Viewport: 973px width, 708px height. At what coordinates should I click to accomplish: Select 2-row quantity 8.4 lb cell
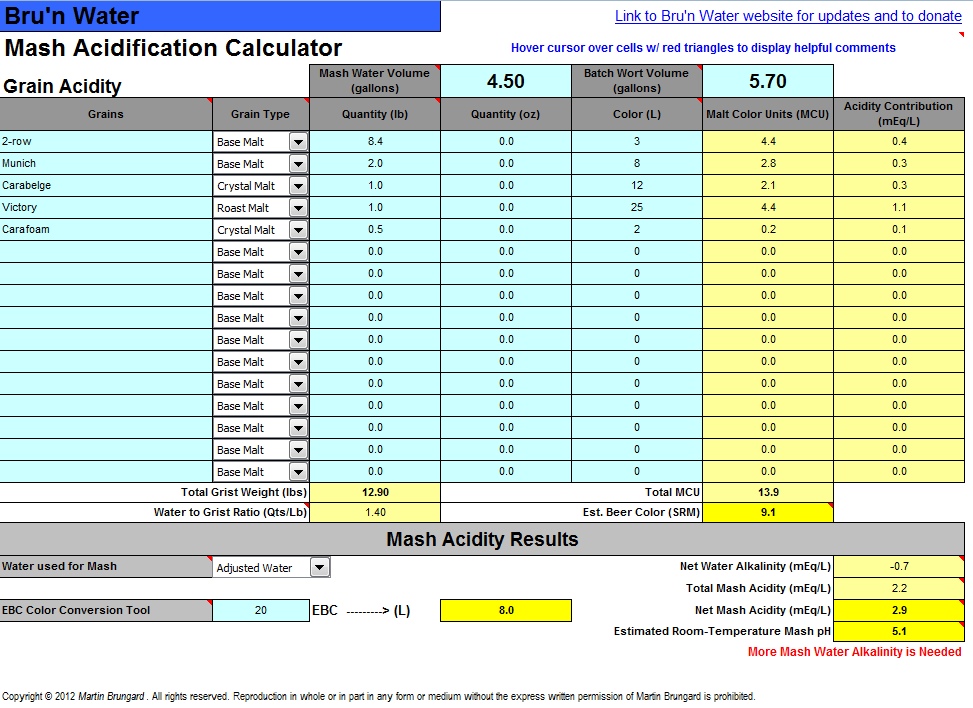click(x=375, y=141)
